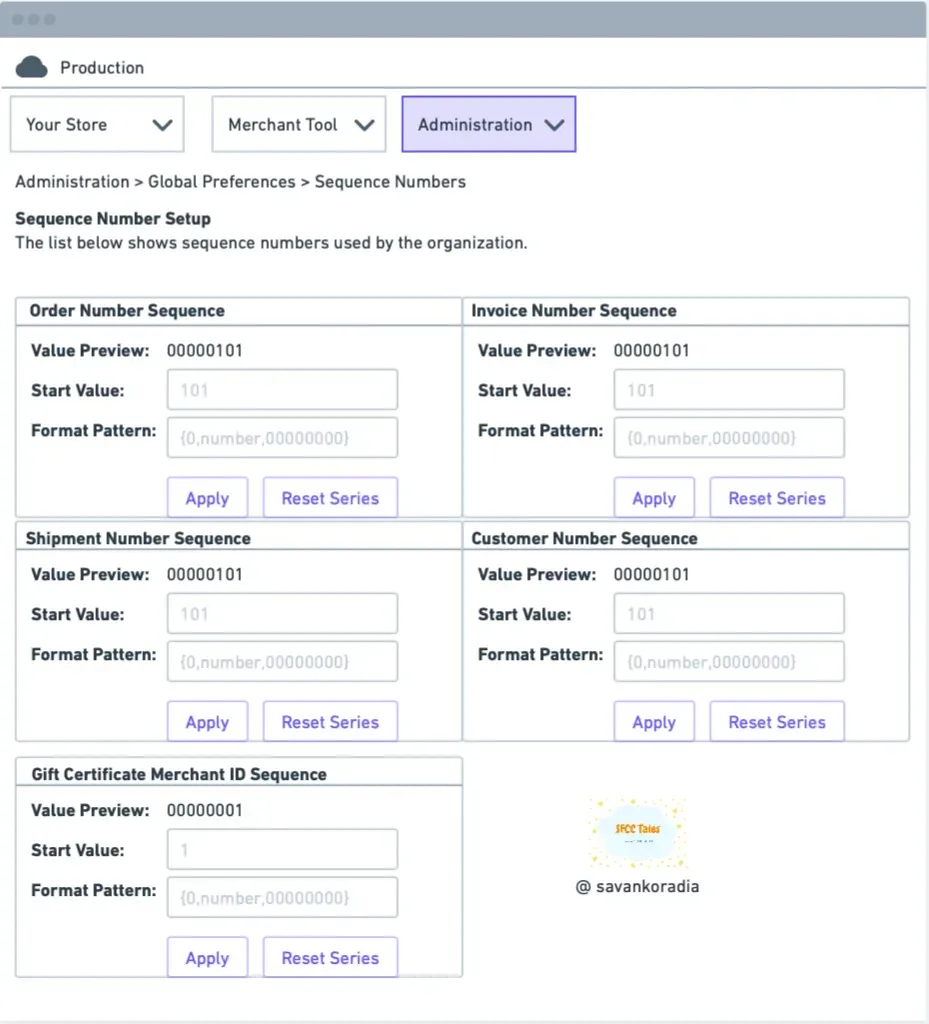Reset the Gift Certificate Merchant ID series

pyautogui.click(x=330, y=957)
